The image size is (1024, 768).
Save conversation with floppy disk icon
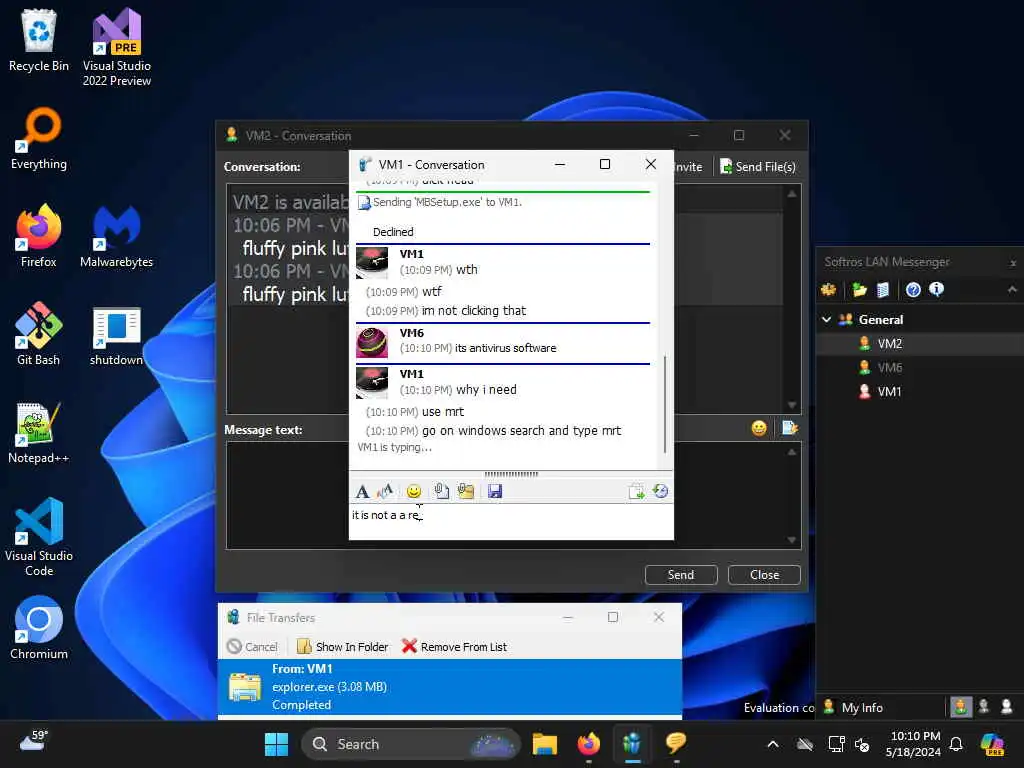click(x=495, y=491)
